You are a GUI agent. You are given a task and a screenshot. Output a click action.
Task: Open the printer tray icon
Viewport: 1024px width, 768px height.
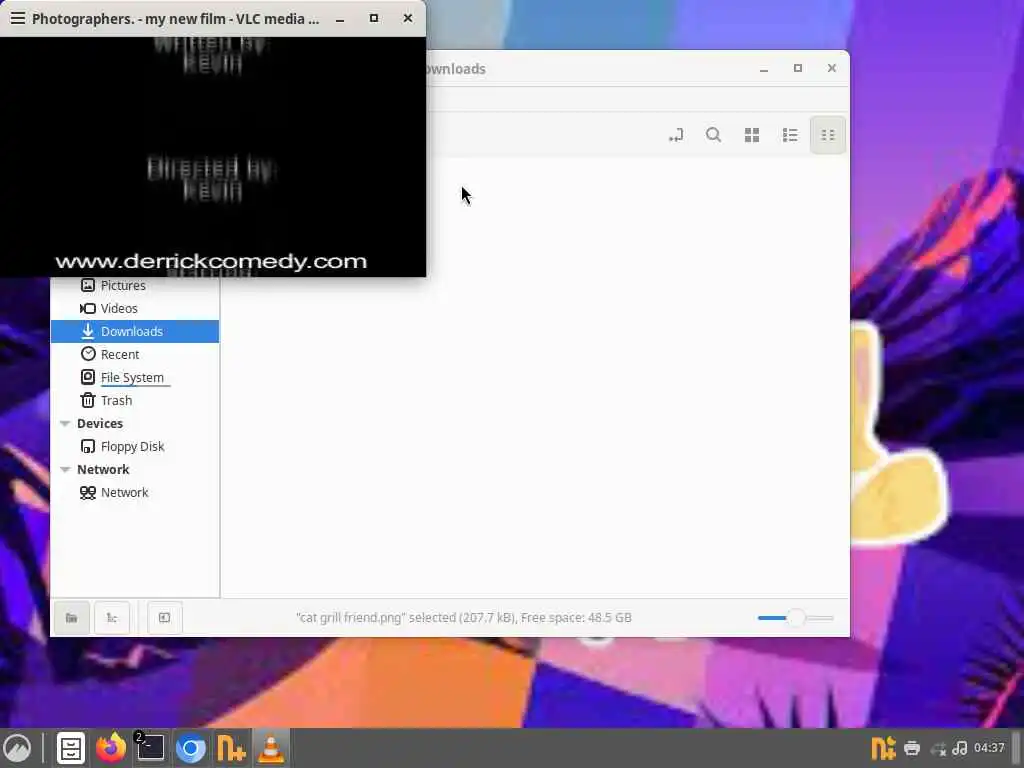(912, 748)
